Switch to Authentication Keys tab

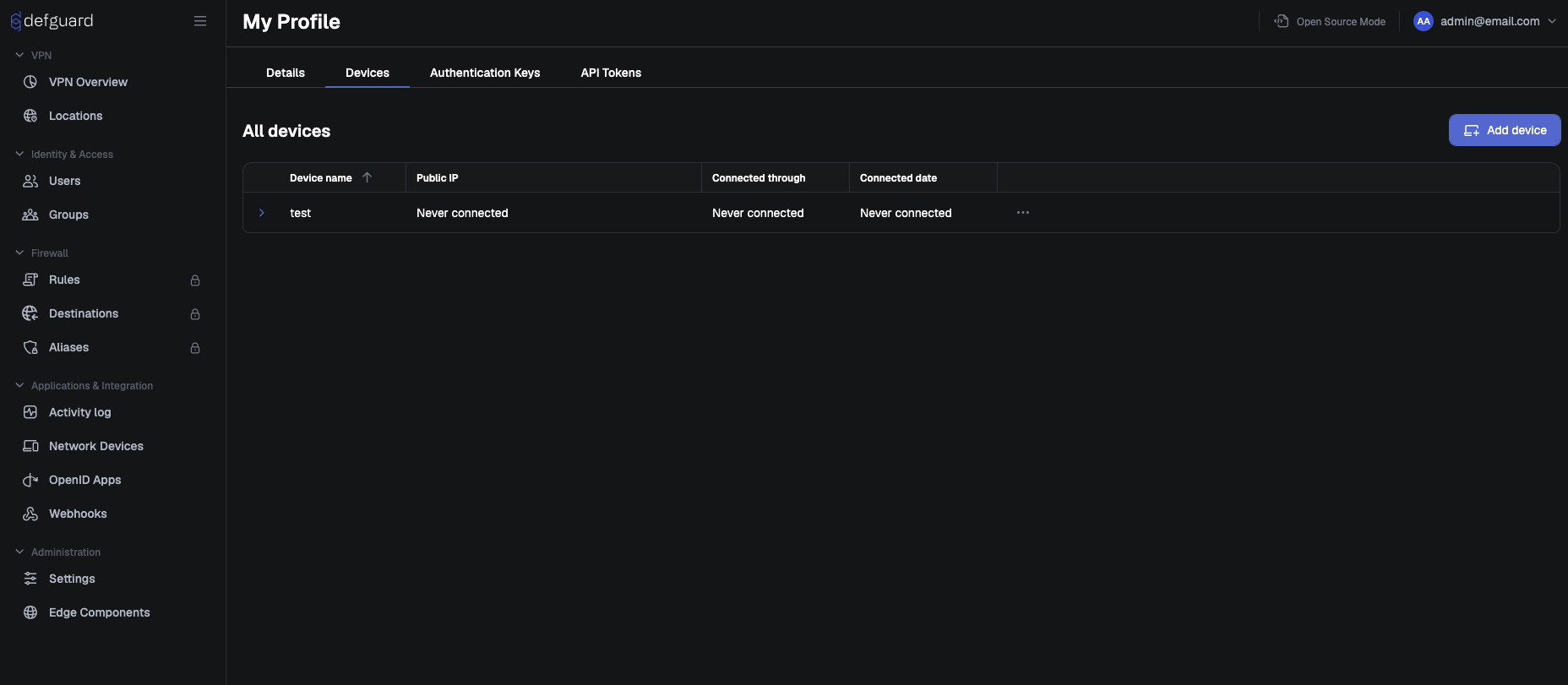485,73
